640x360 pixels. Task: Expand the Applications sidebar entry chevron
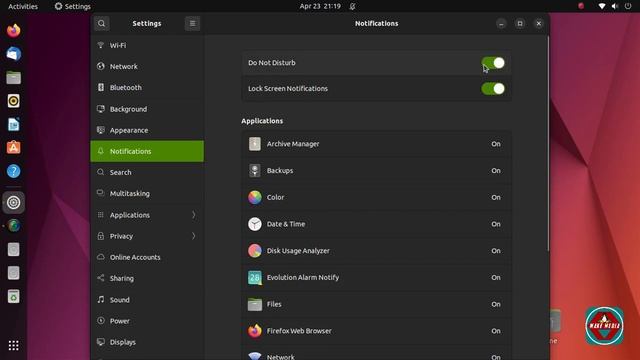coord(194,215)
